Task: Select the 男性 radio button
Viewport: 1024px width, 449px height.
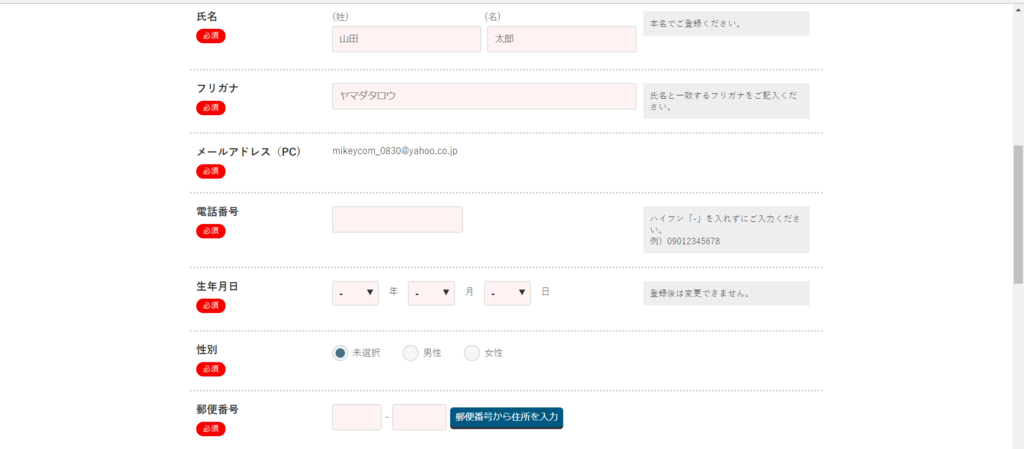Action: pos(410,353)
